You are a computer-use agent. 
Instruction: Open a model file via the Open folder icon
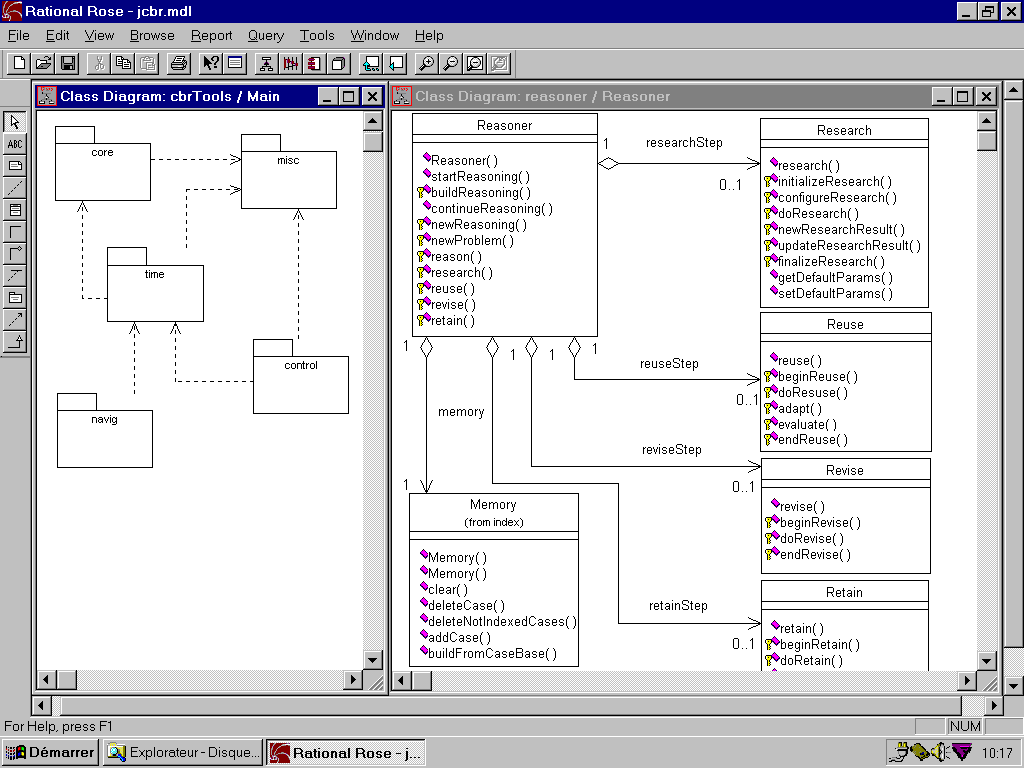tap(43, 63)
